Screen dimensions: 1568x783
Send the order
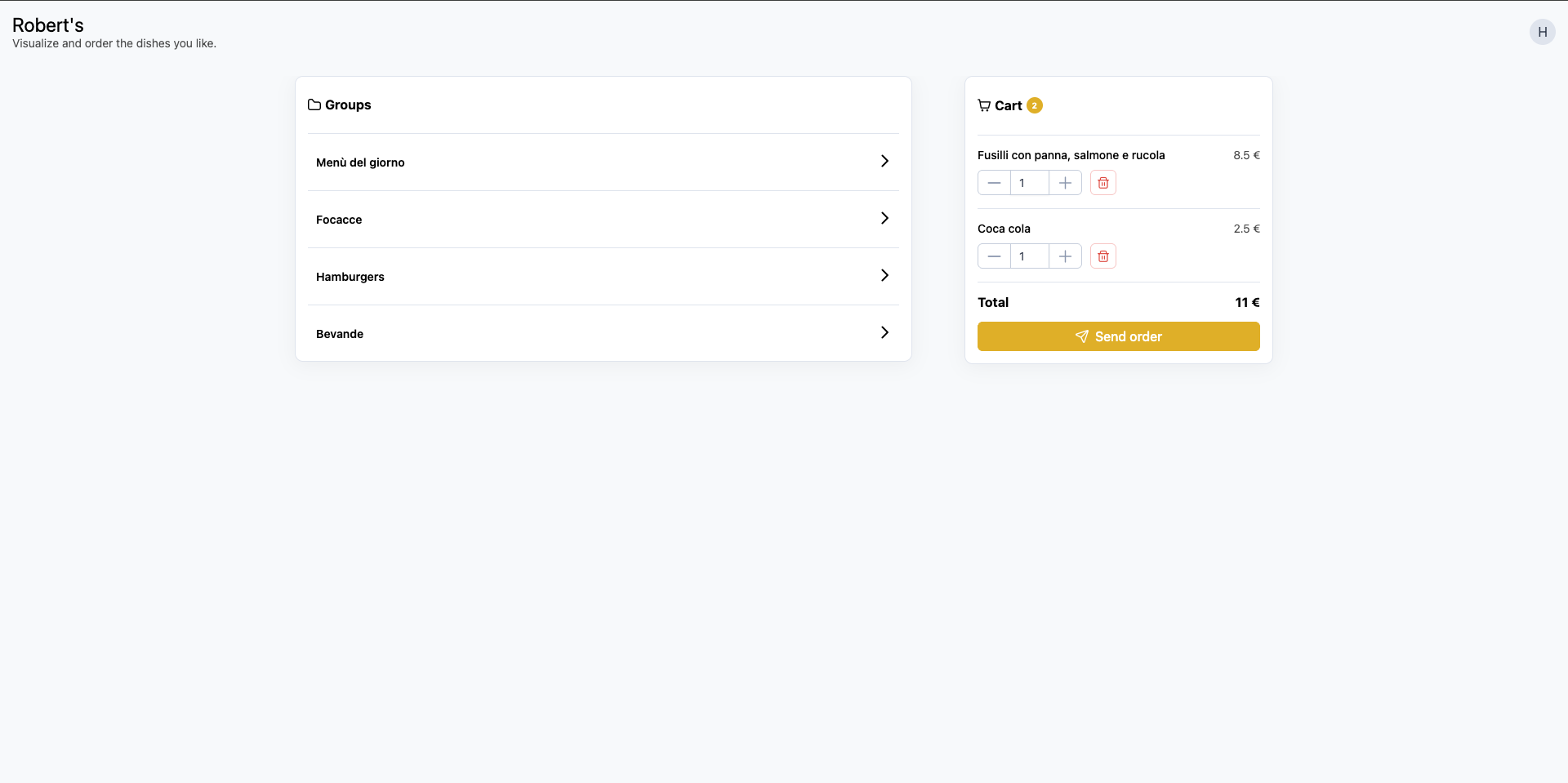(1118, 336)
